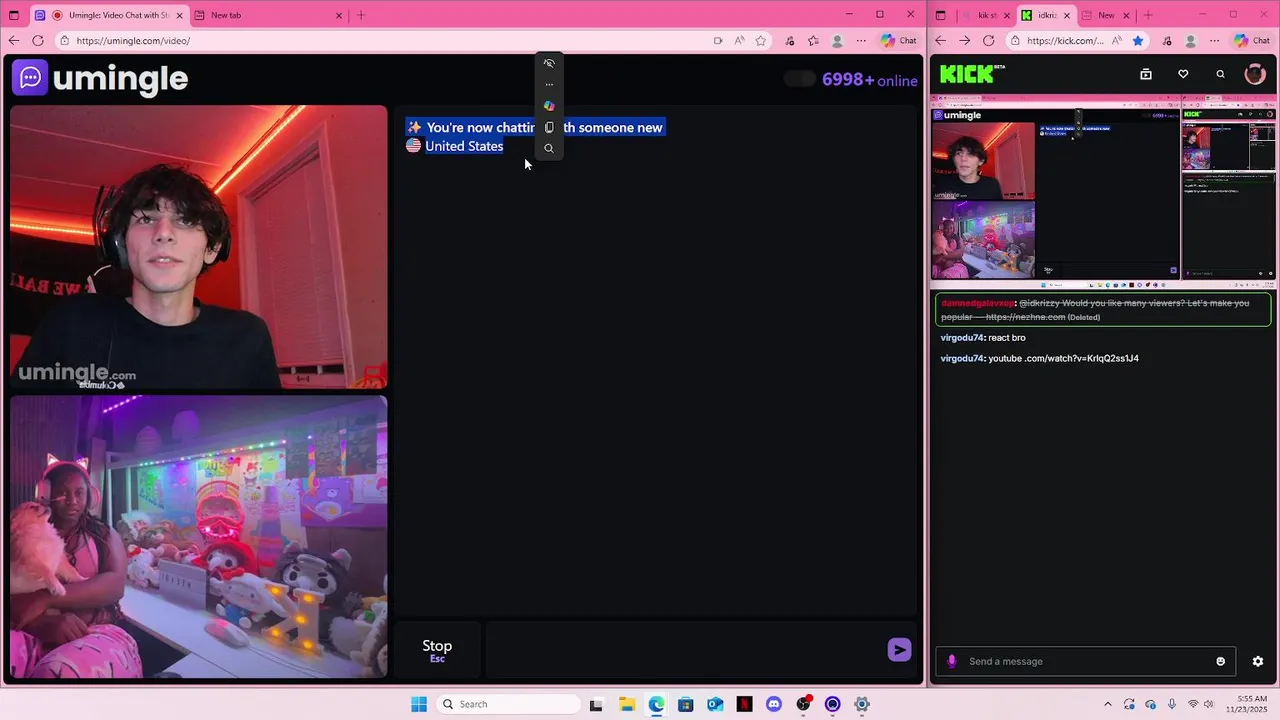
Task: Click the 'United States' selected text
Action: click(x=464, y=146)
